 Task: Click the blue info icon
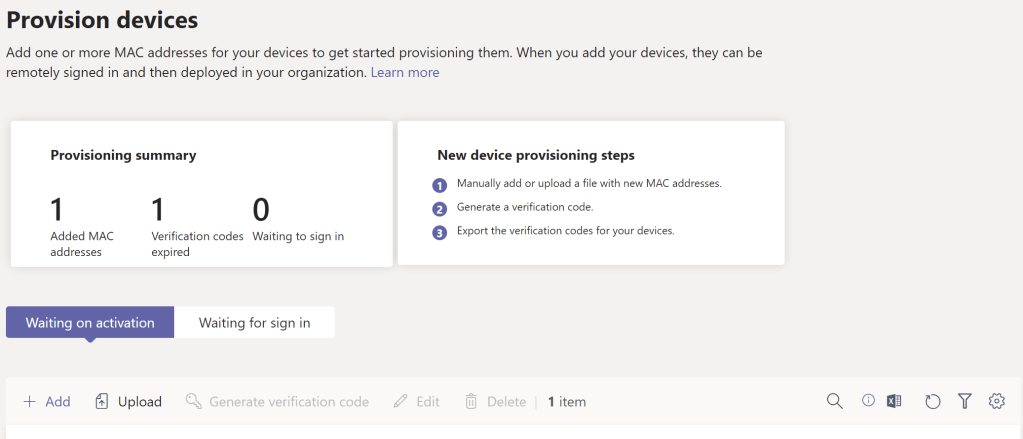click(x=868, y=400)
